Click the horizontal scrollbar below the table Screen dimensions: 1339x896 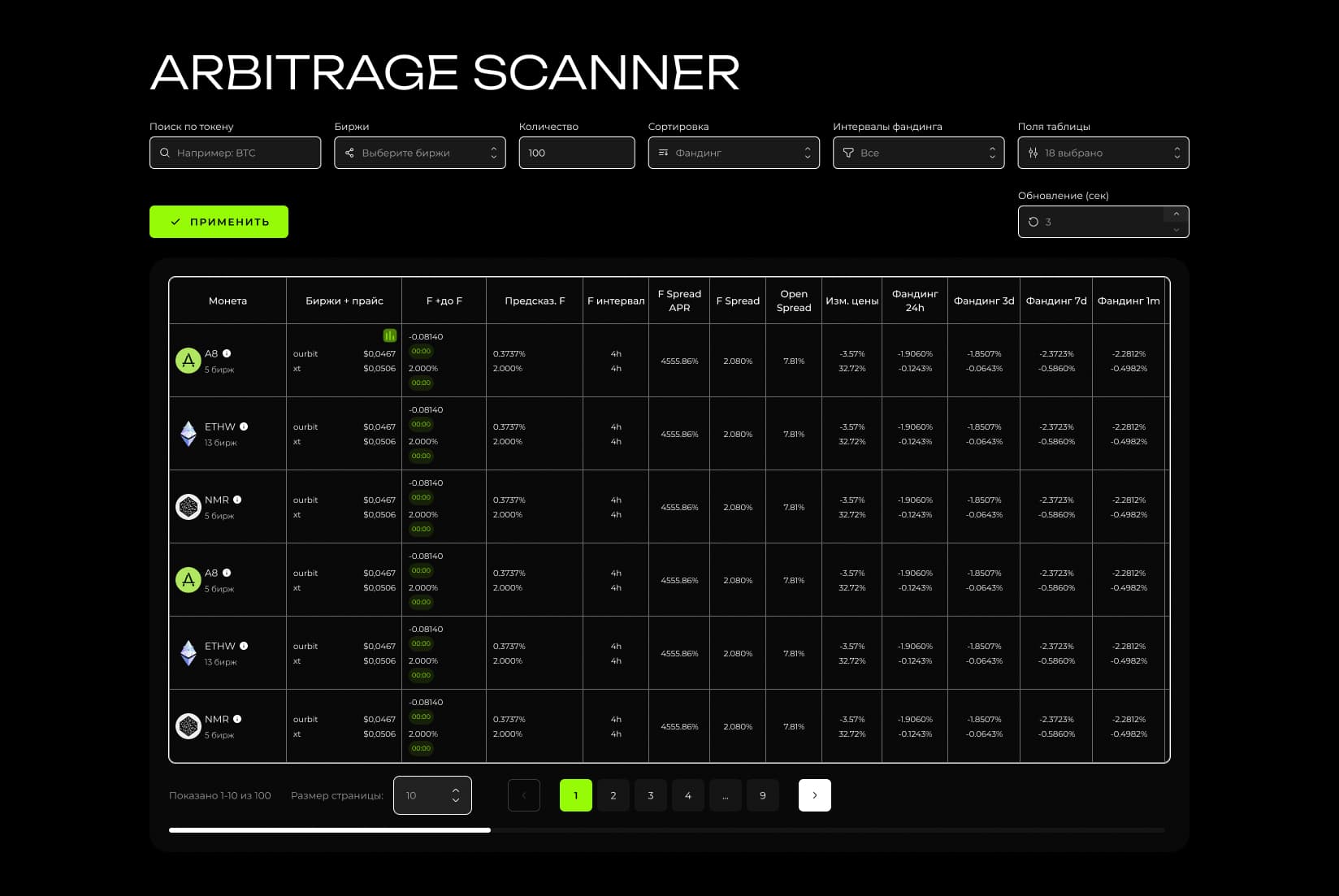pos(329,830)
